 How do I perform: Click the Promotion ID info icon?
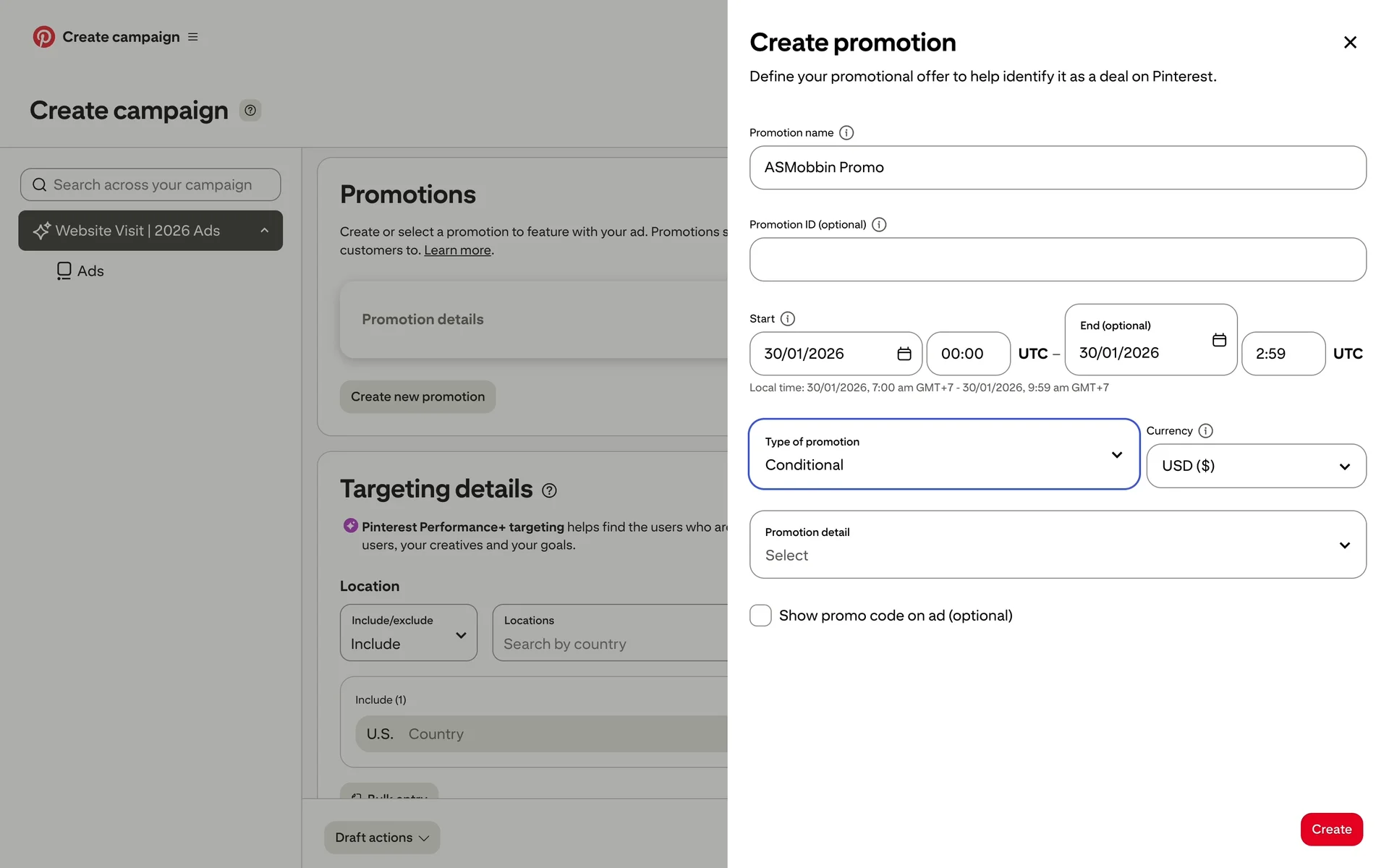click(x=878, y=225)
